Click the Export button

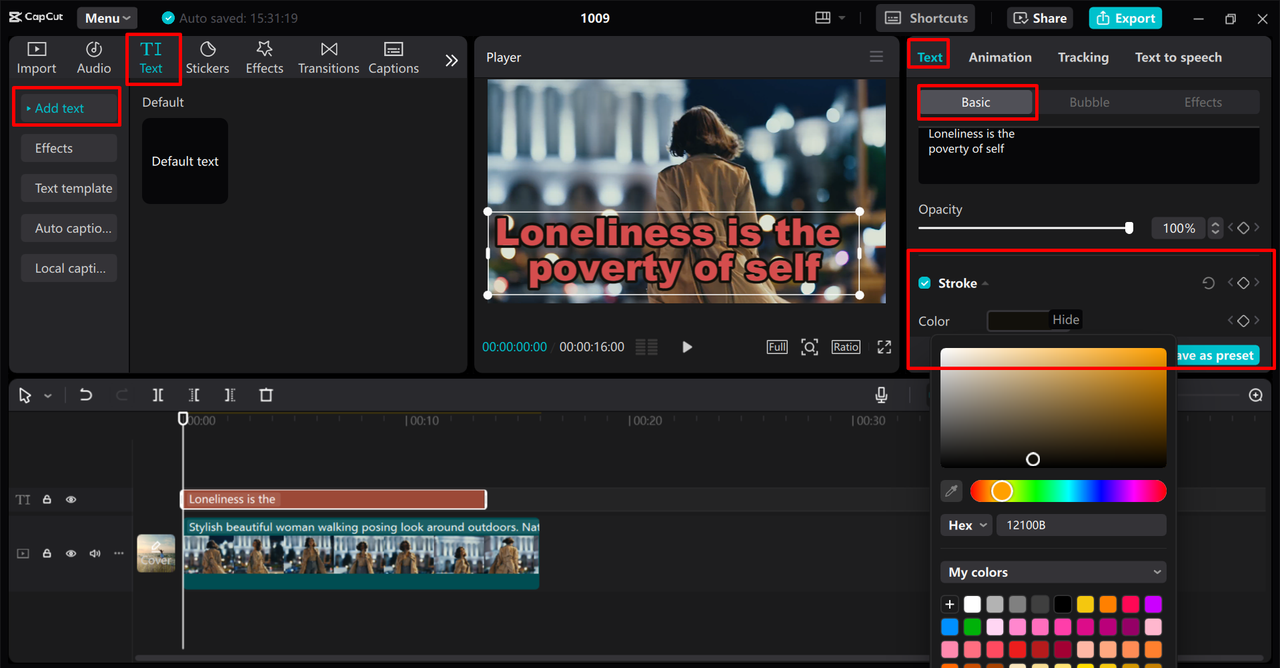pyautogui.click(x=1126, y=18)
